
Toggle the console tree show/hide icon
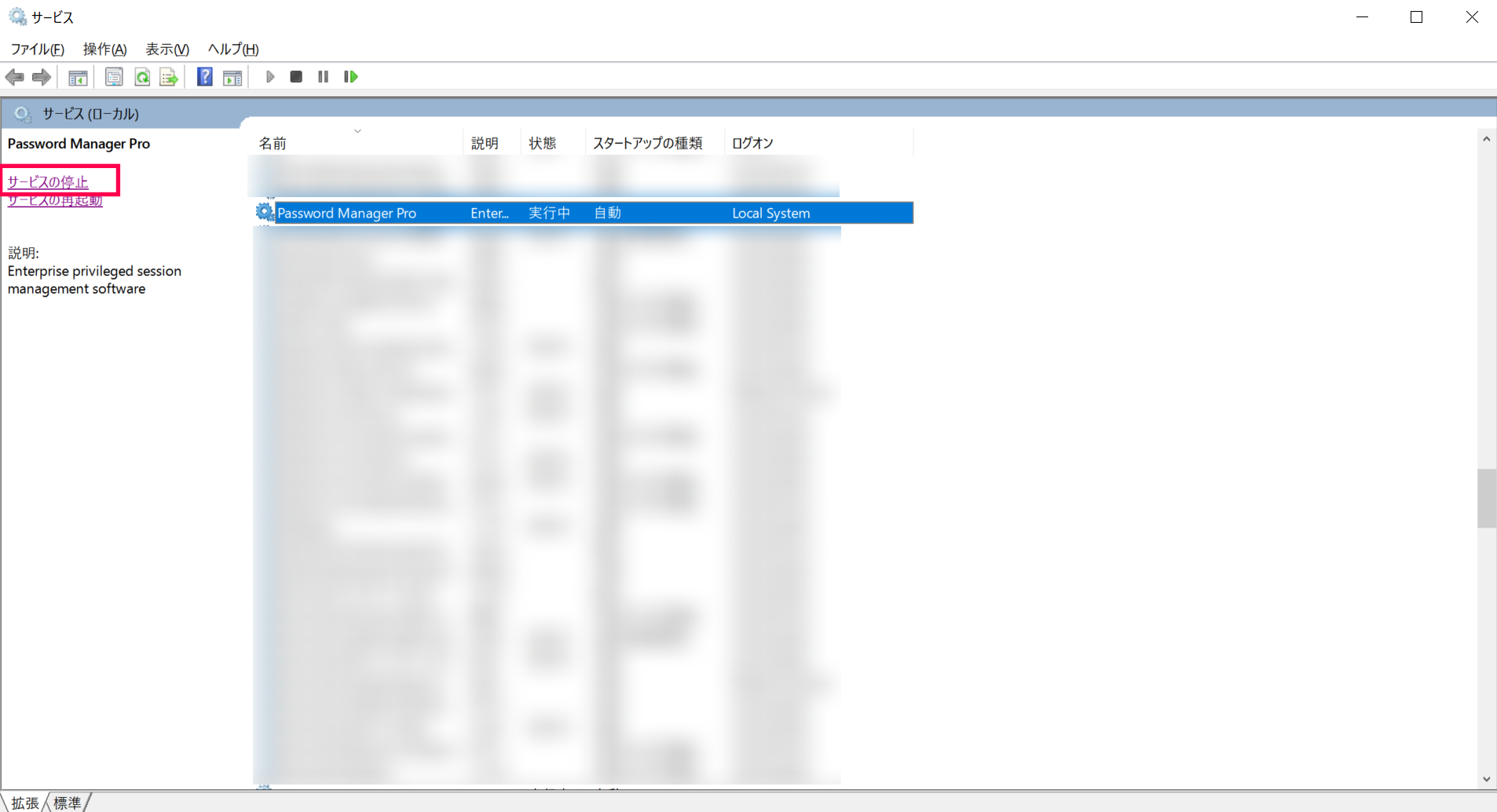click(78, 77)
